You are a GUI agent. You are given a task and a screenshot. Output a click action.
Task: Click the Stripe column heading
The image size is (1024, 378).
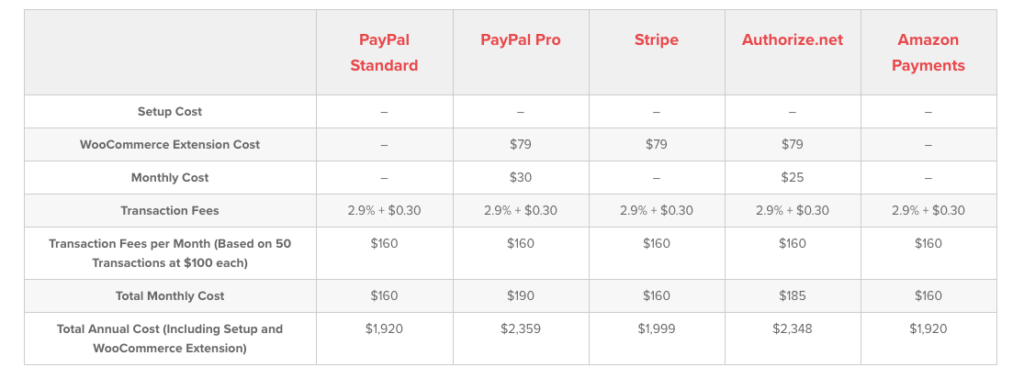[656, 40]
